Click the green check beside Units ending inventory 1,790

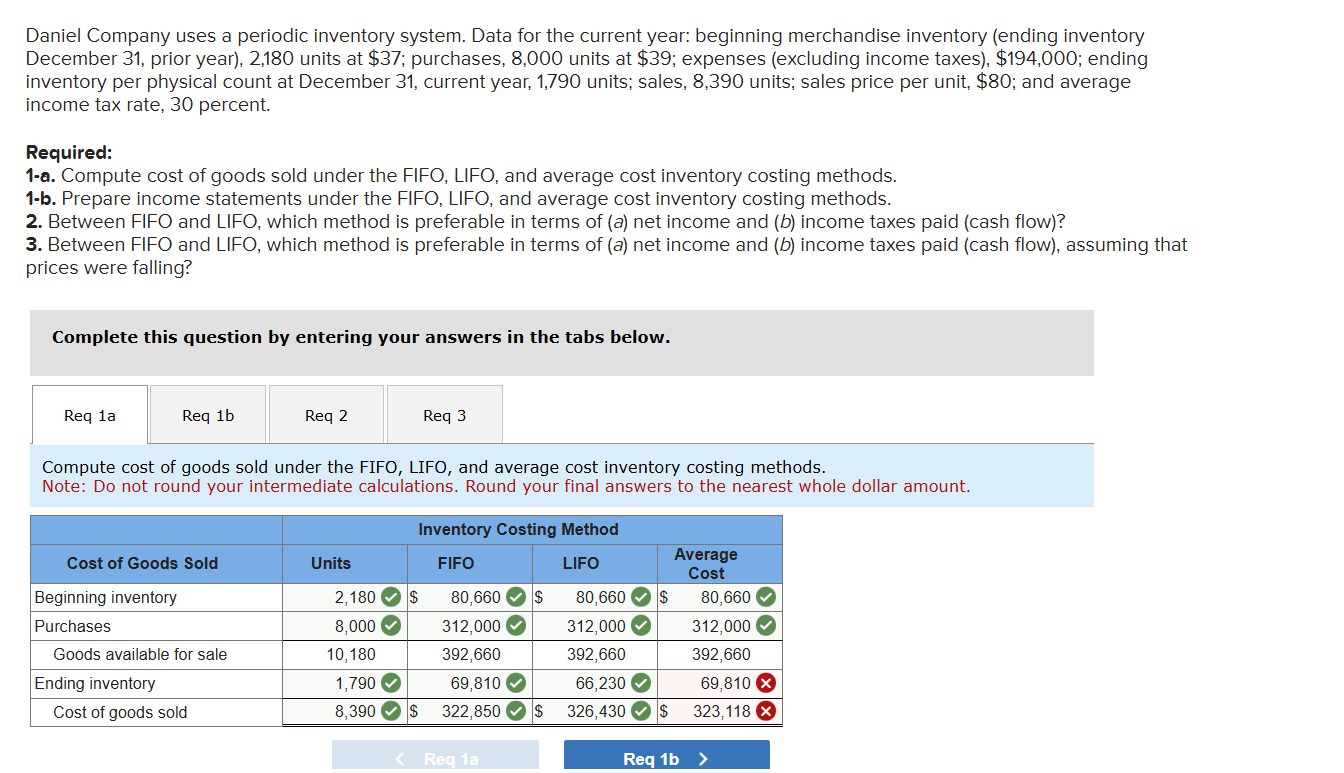click(x=391, y=684)
